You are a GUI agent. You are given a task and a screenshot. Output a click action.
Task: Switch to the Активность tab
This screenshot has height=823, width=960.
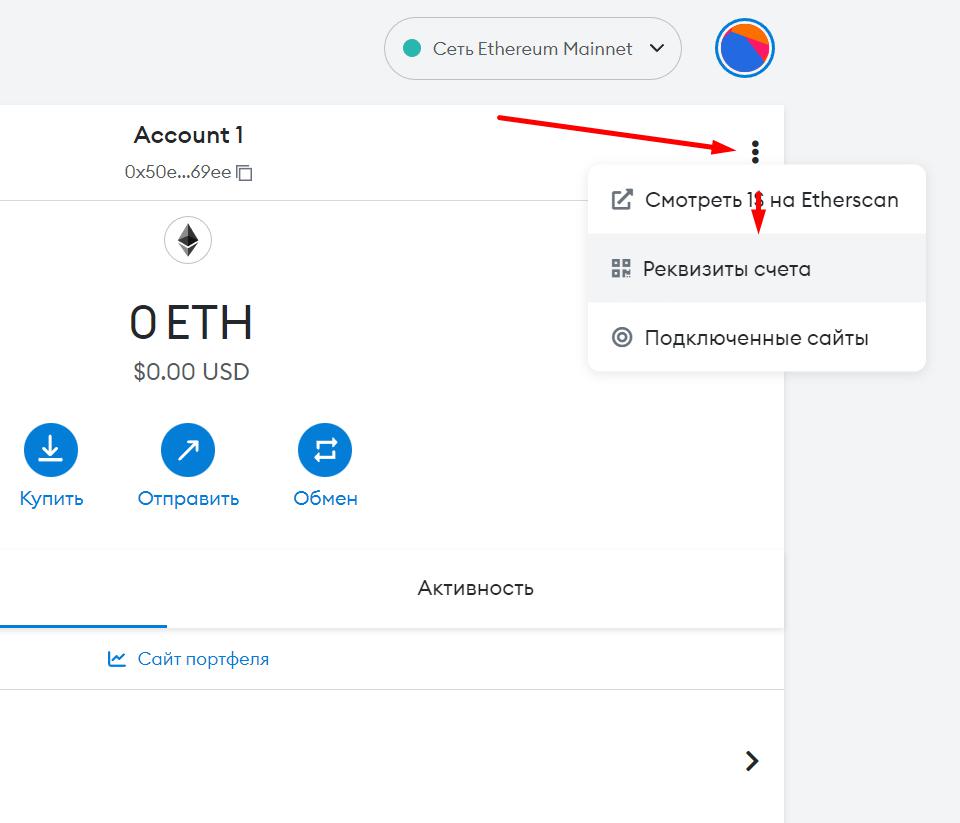tap(475, 588)
